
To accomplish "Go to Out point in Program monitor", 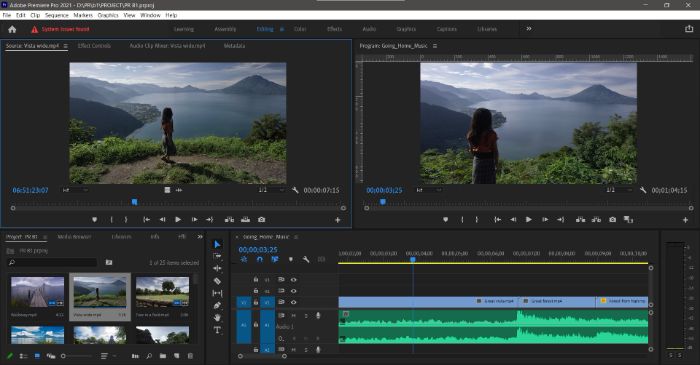I will (x=561, y=220).
